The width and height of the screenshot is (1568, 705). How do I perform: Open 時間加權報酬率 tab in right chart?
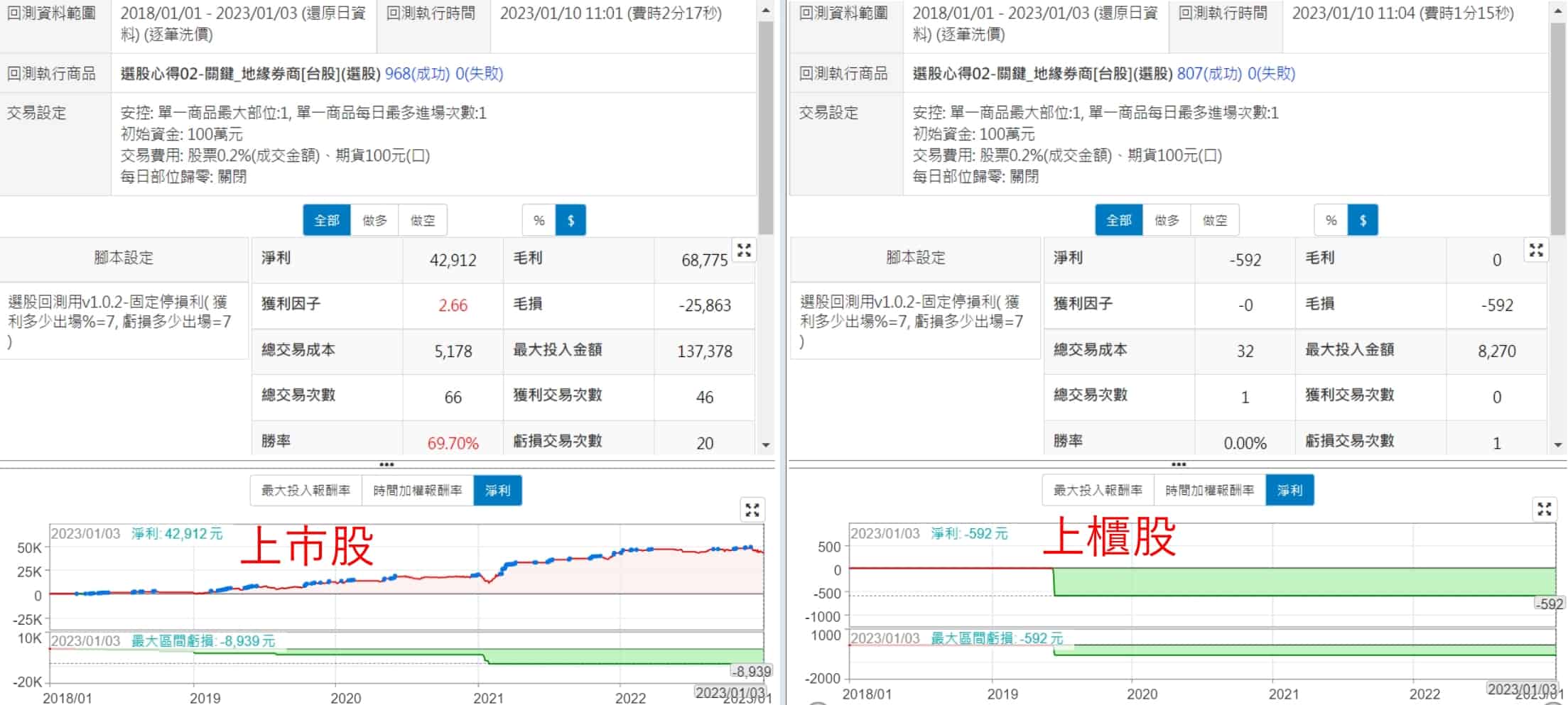point(1209,491)
